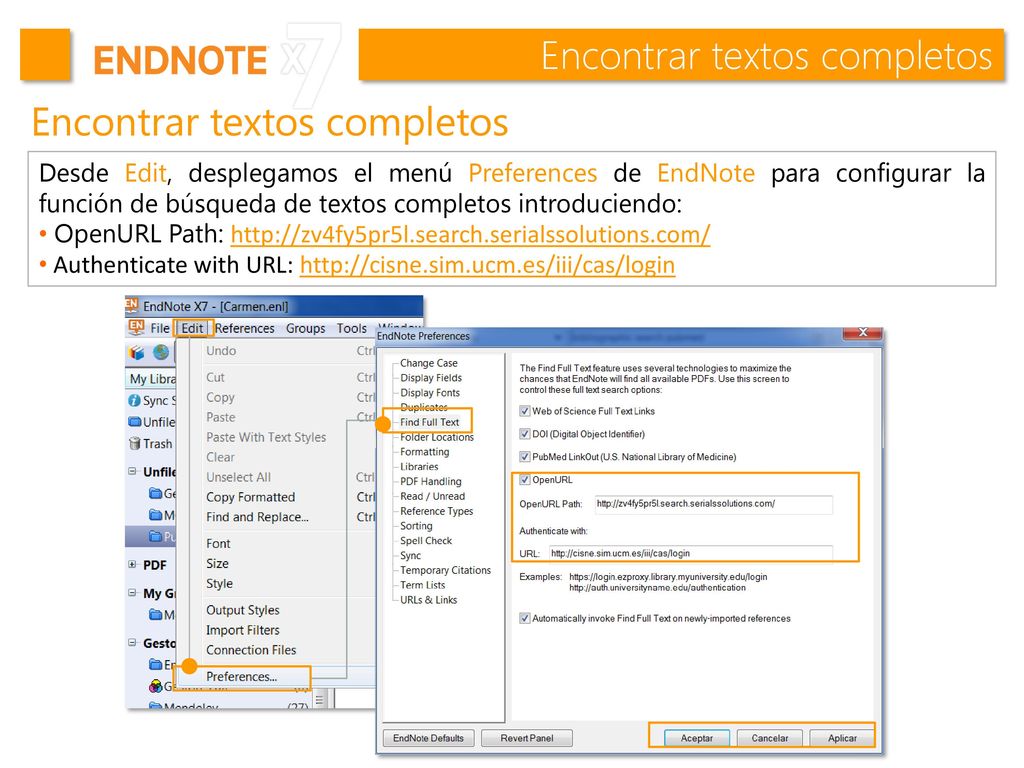Screen dimensions: 1024x768
Task: Select Term Lists preferences category
Action: pos(423,585)
